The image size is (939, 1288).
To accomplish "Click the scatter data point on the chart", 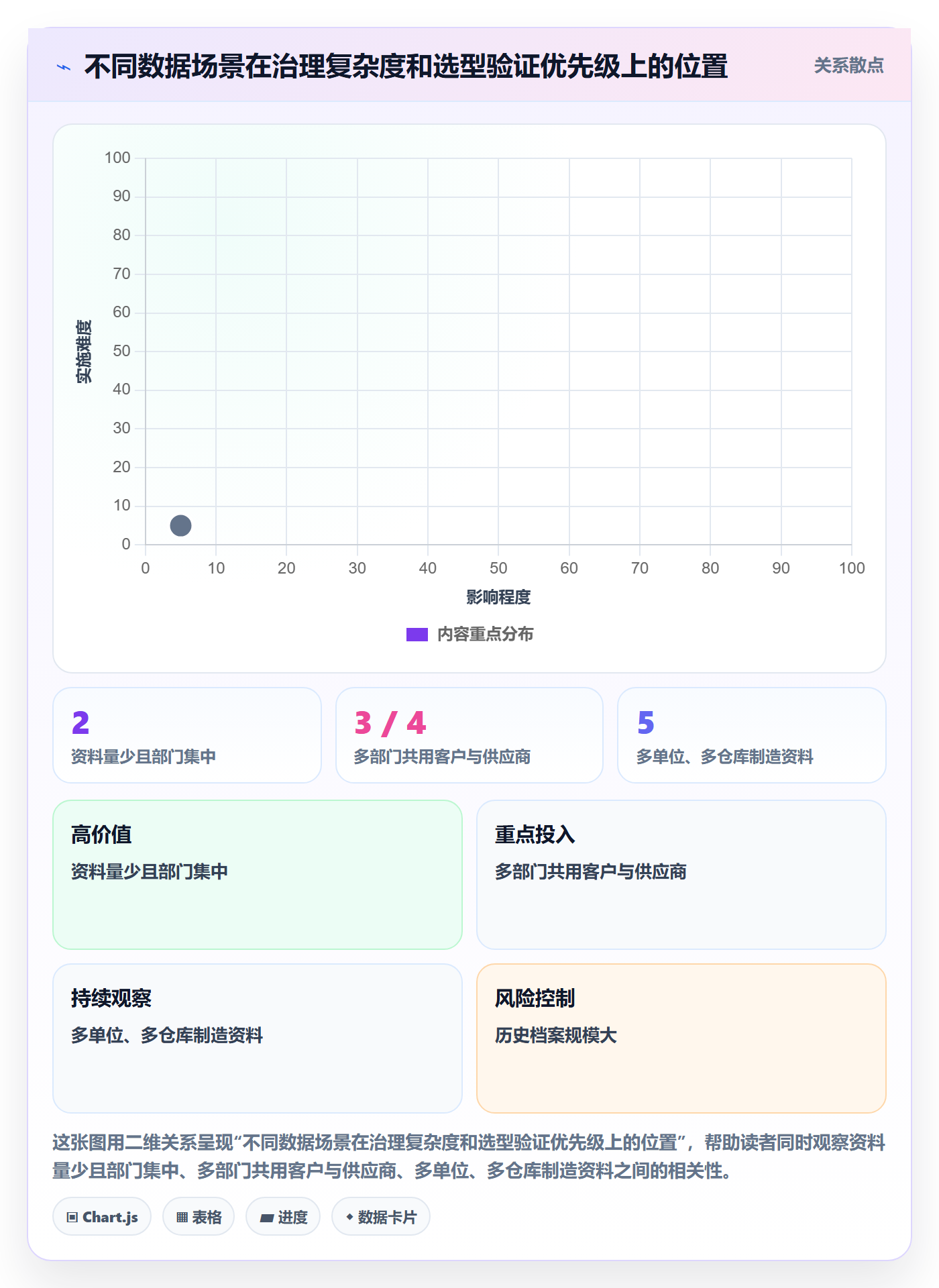I will point(180,525).
